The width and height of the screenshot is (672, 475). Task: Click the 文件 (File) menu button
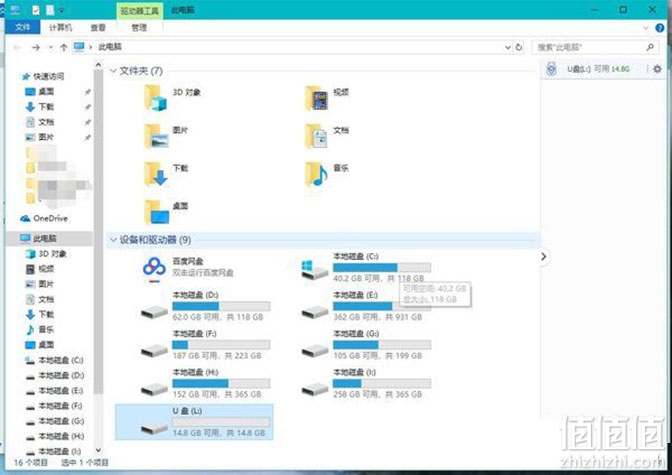click(x=22, y=28)
